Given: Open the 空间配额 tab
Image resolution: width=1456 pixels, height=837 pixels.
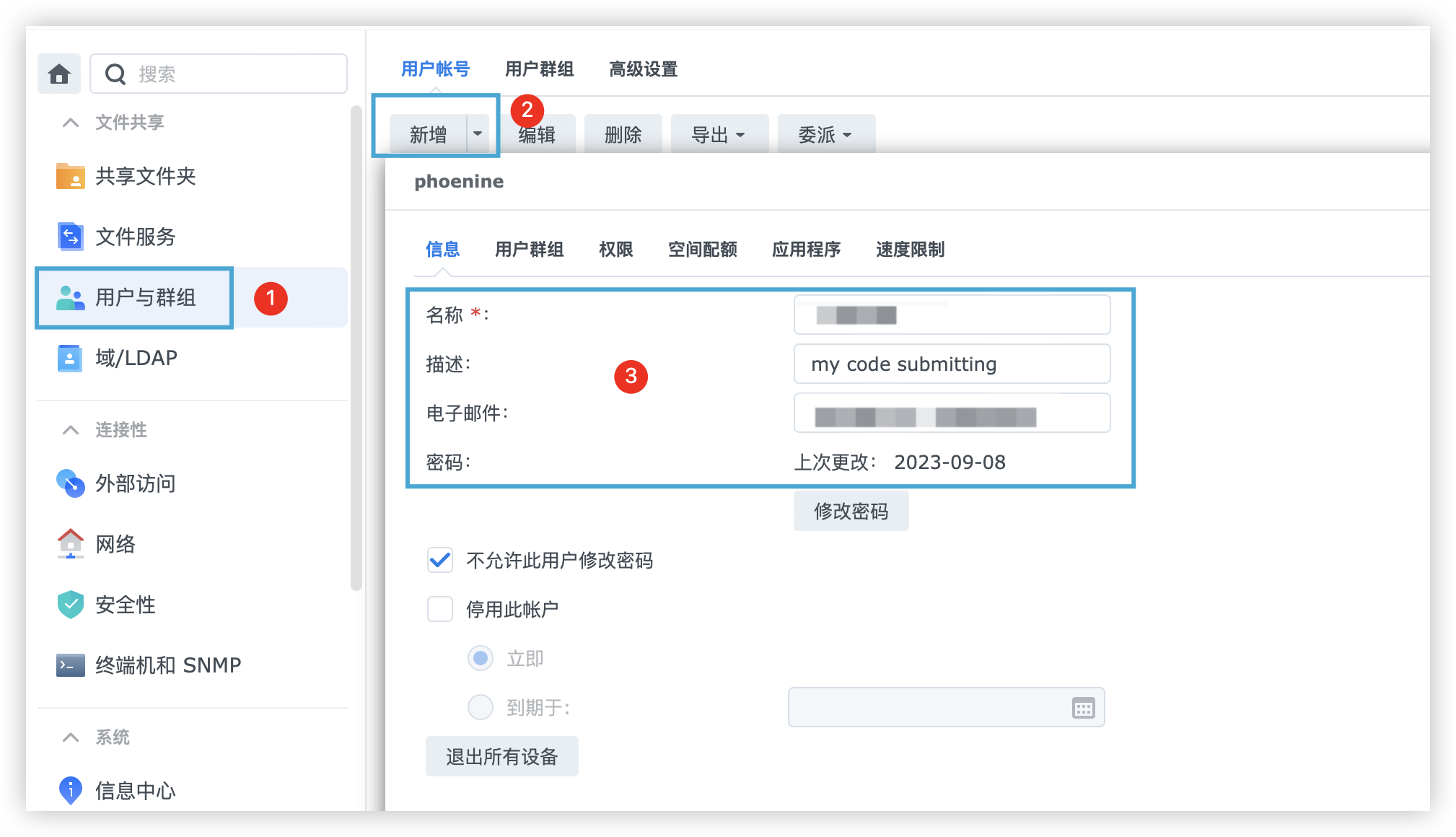Looking at the screenshot, I should click(702, 249).
